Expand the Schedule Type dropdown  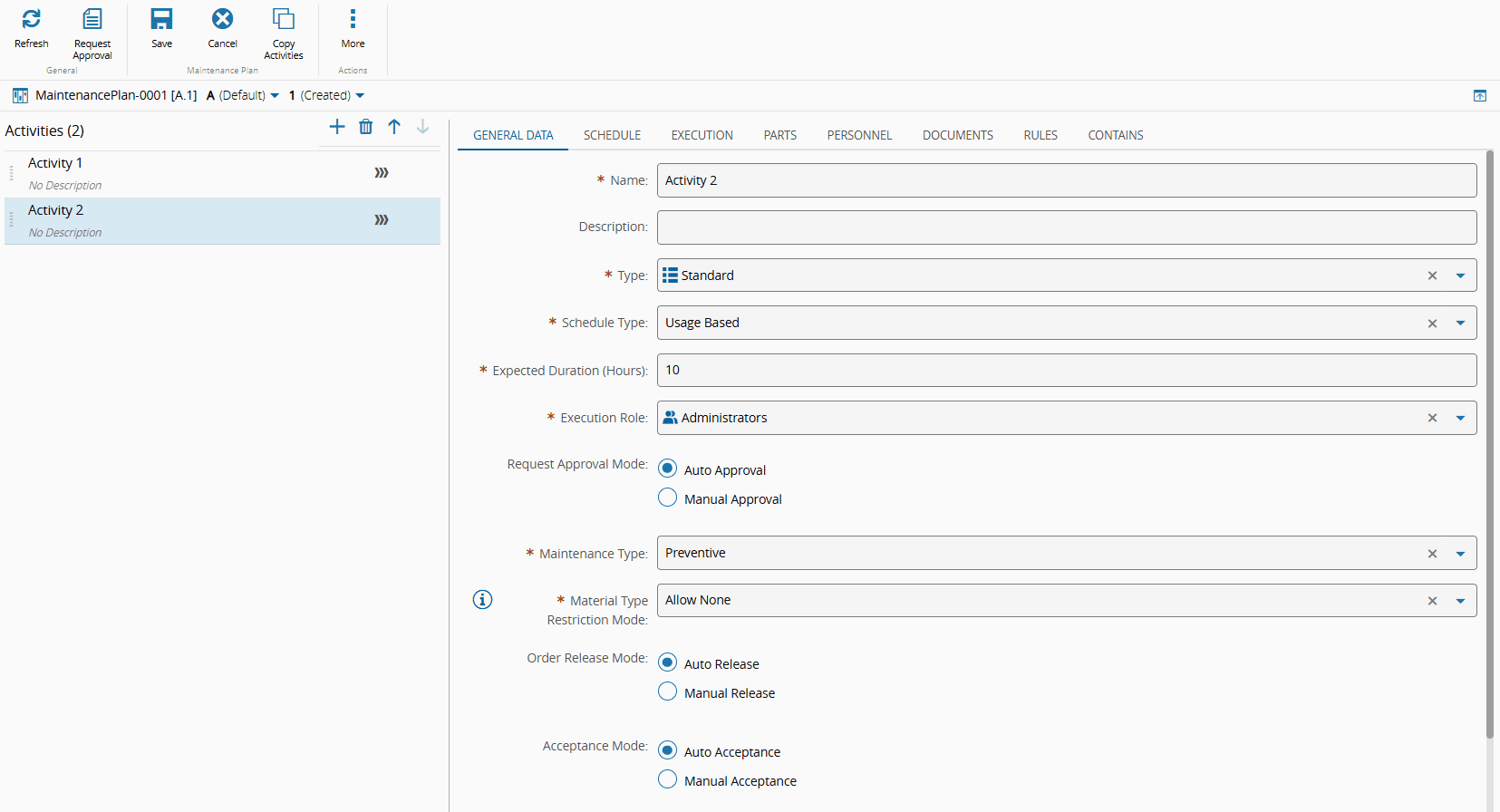tap(1460, 324)
